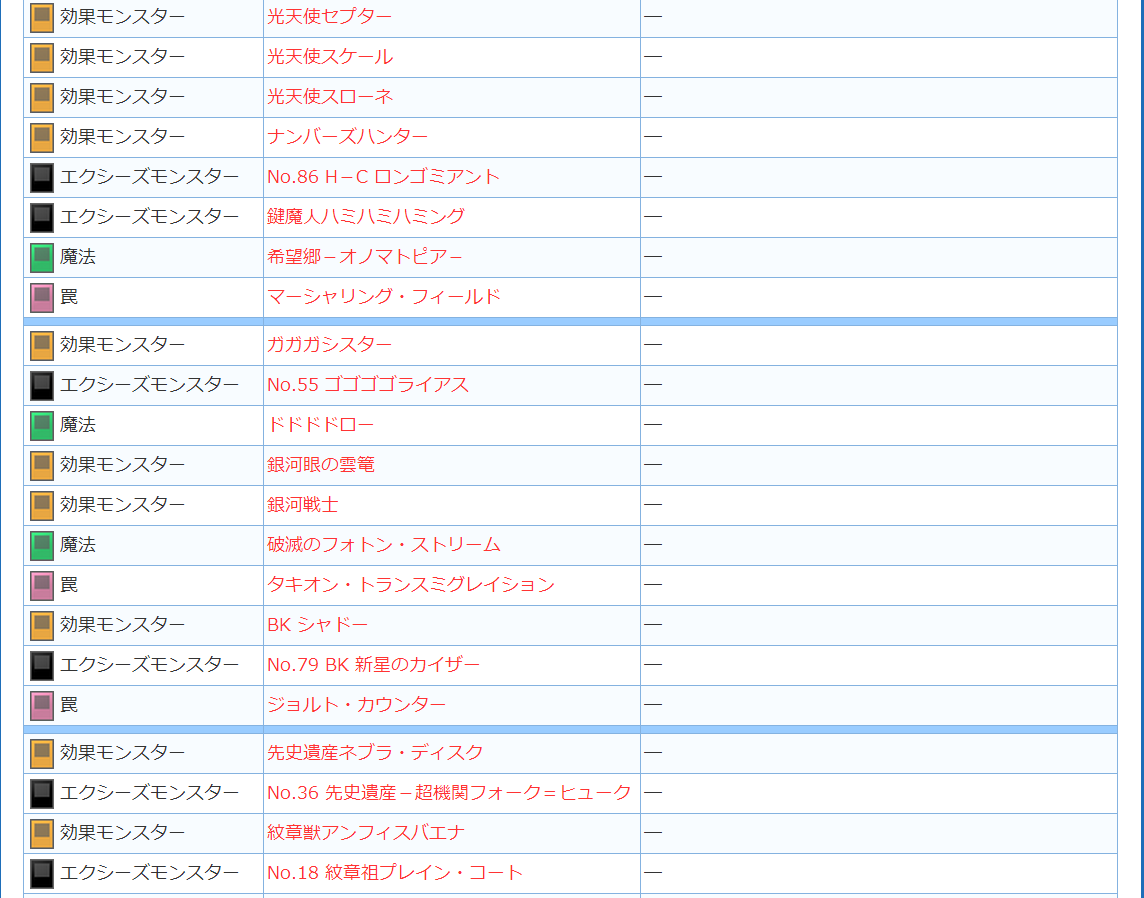The width and height of the screenshot is (1144, 898).
Task: Open the 銀河眼の雲篭 link
Action: (321, 464)
